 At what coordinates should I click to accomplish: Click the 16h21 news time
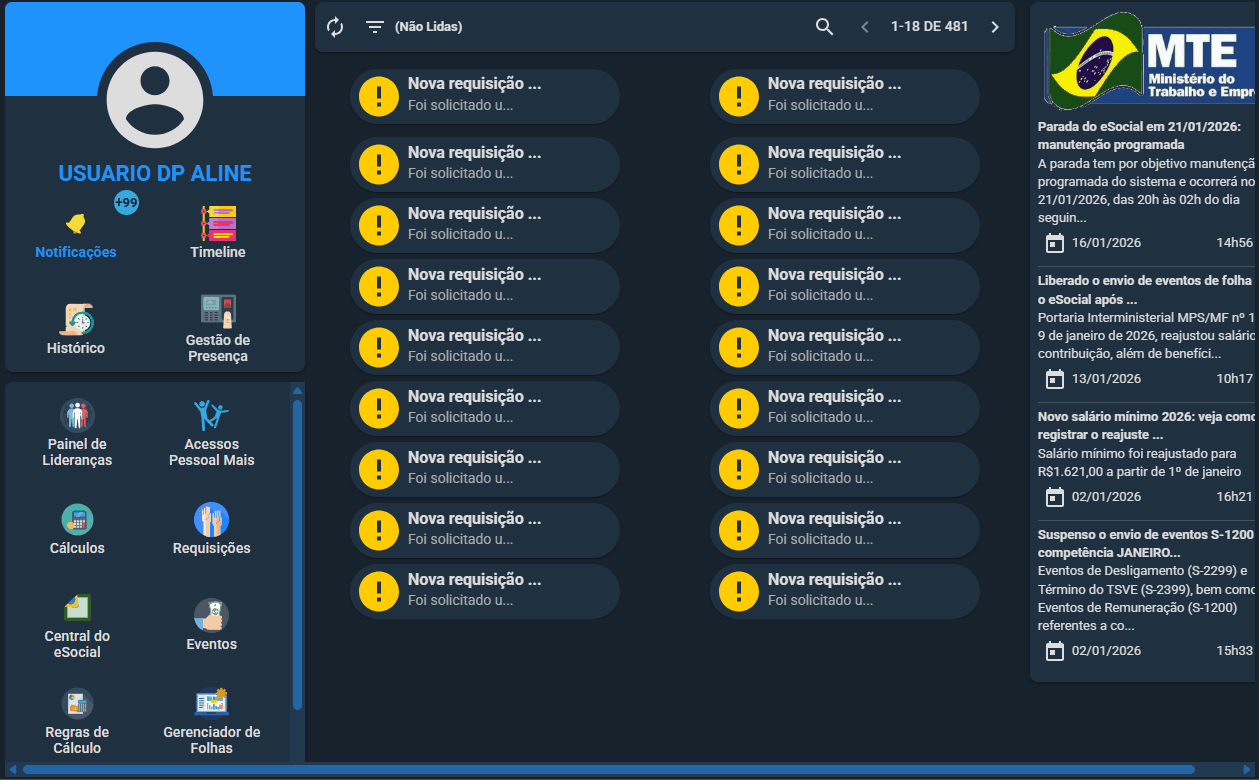click(x=1234, y=497)
